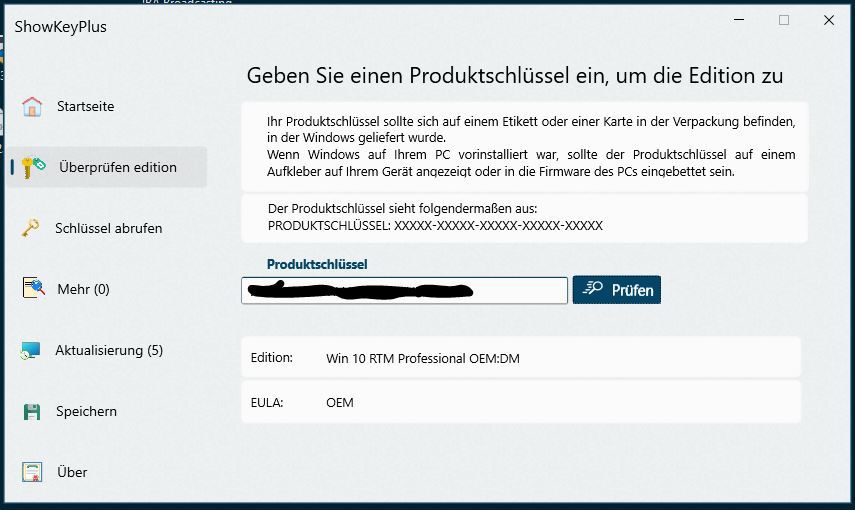Click the search icon inside Prüfen button
The width and height of the screenshot is (855, 510).
click(x=593, y=289)
